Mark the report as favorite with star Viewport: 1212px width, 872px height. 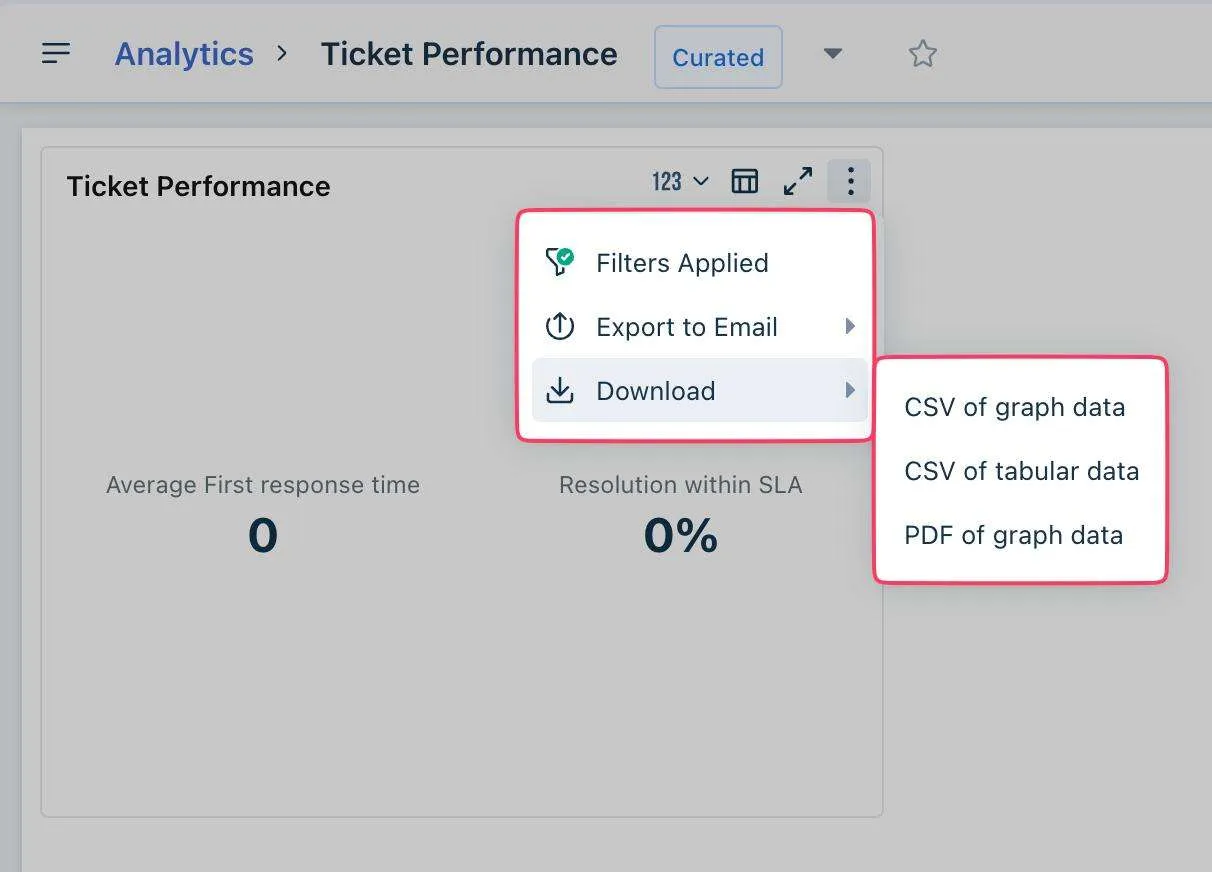point(922,53)
